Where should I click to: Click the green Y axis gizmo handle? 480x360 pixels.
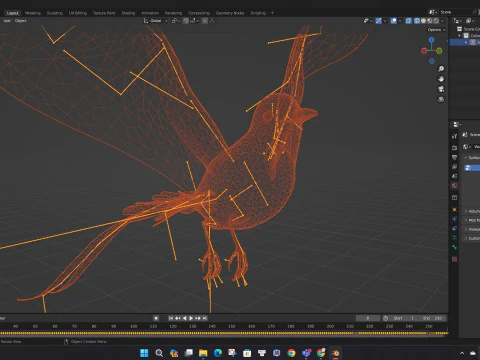(439, 51)
